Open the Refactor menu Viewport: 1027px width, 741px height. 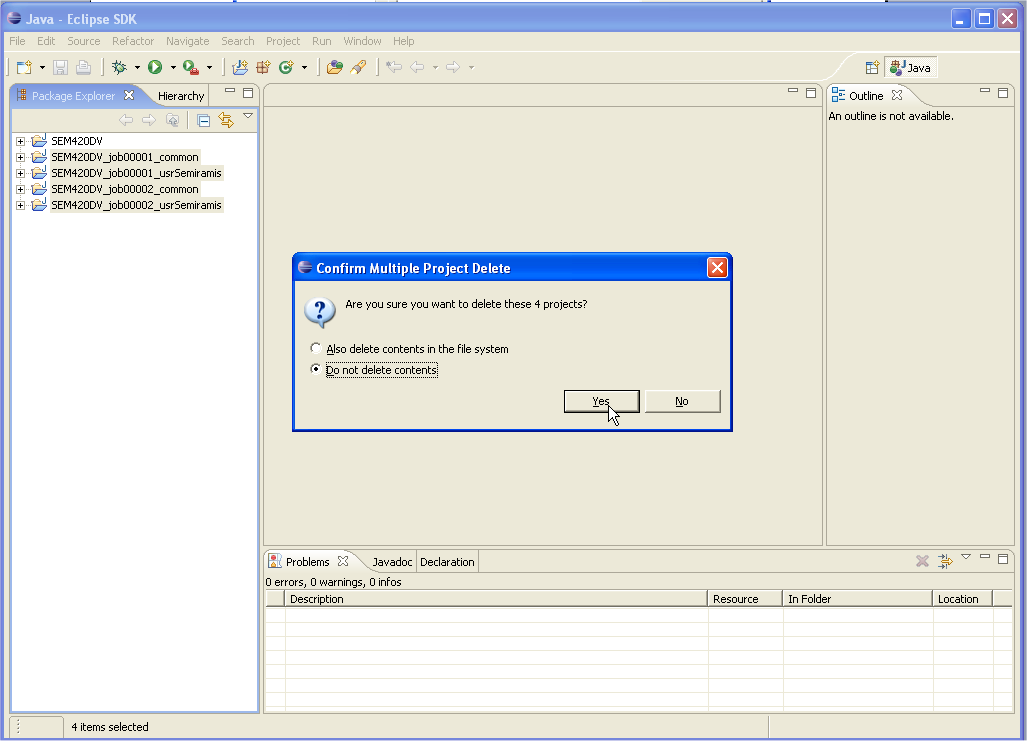click(133, 41)
